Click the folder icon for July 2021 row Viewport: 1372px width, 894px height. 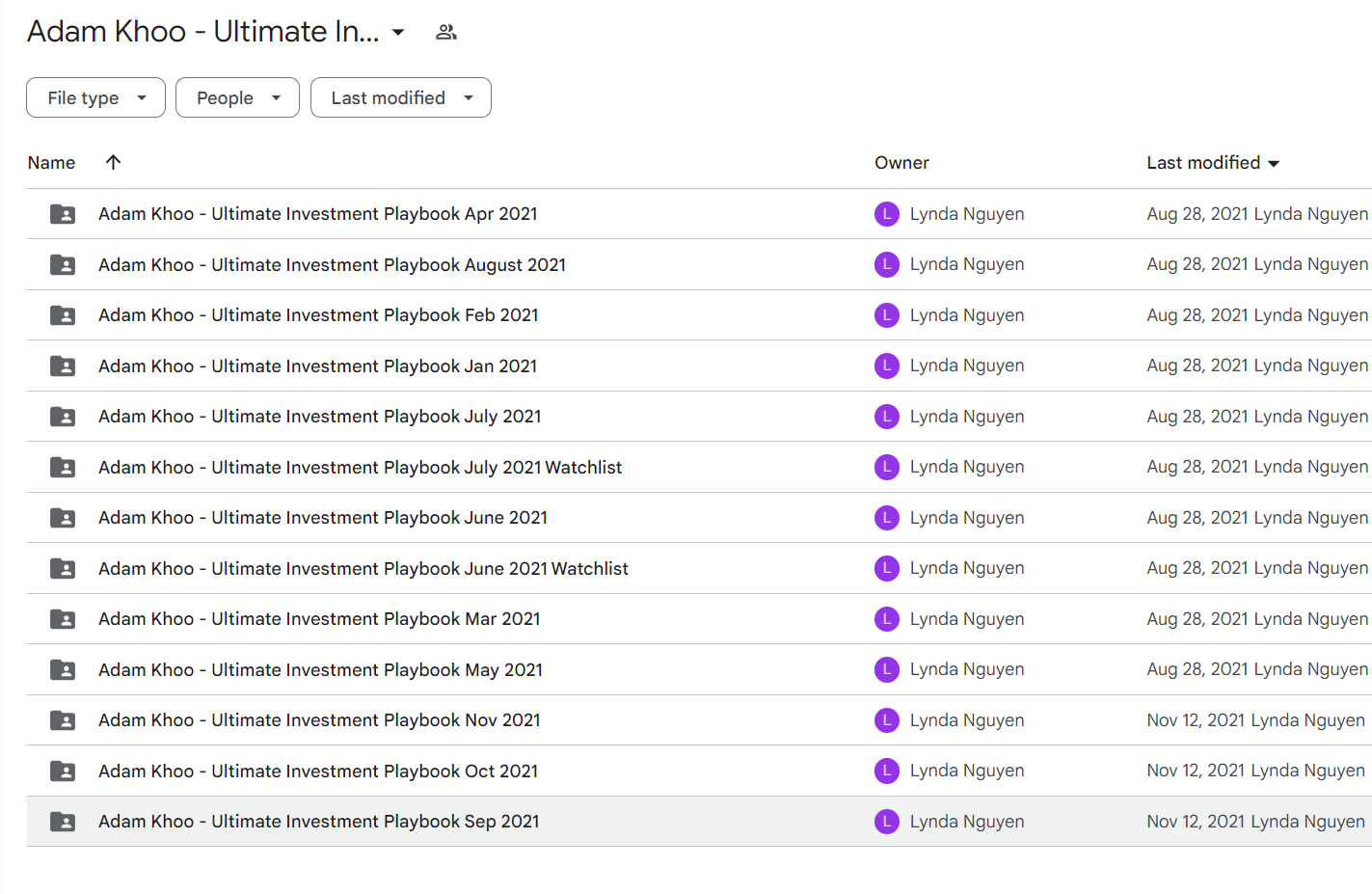tap(63, 417)
